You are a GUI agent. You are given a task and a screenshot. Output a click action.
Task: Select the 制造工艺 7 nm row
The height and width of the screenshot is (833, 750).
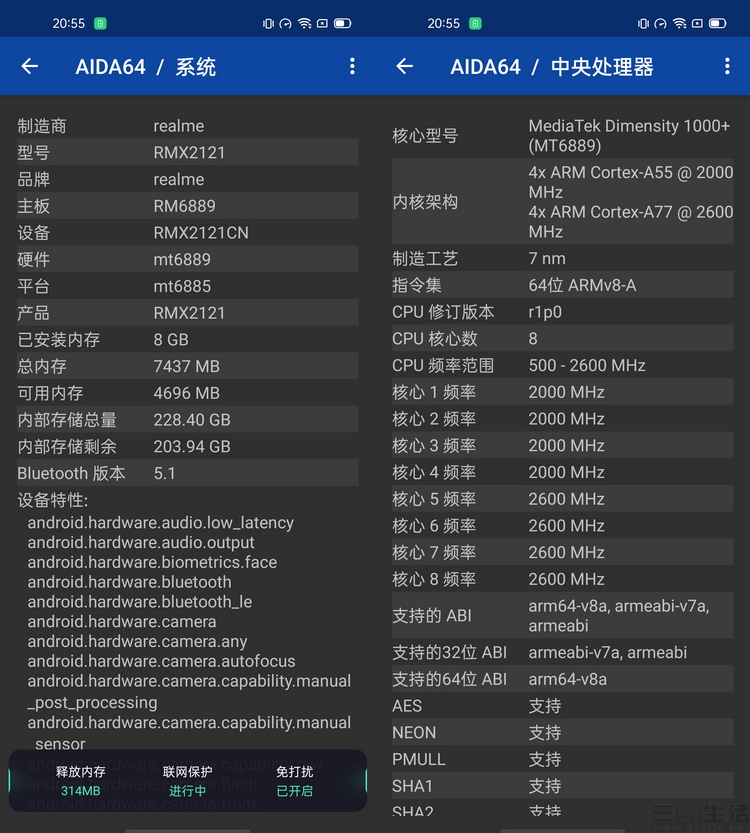pos(562,259)
